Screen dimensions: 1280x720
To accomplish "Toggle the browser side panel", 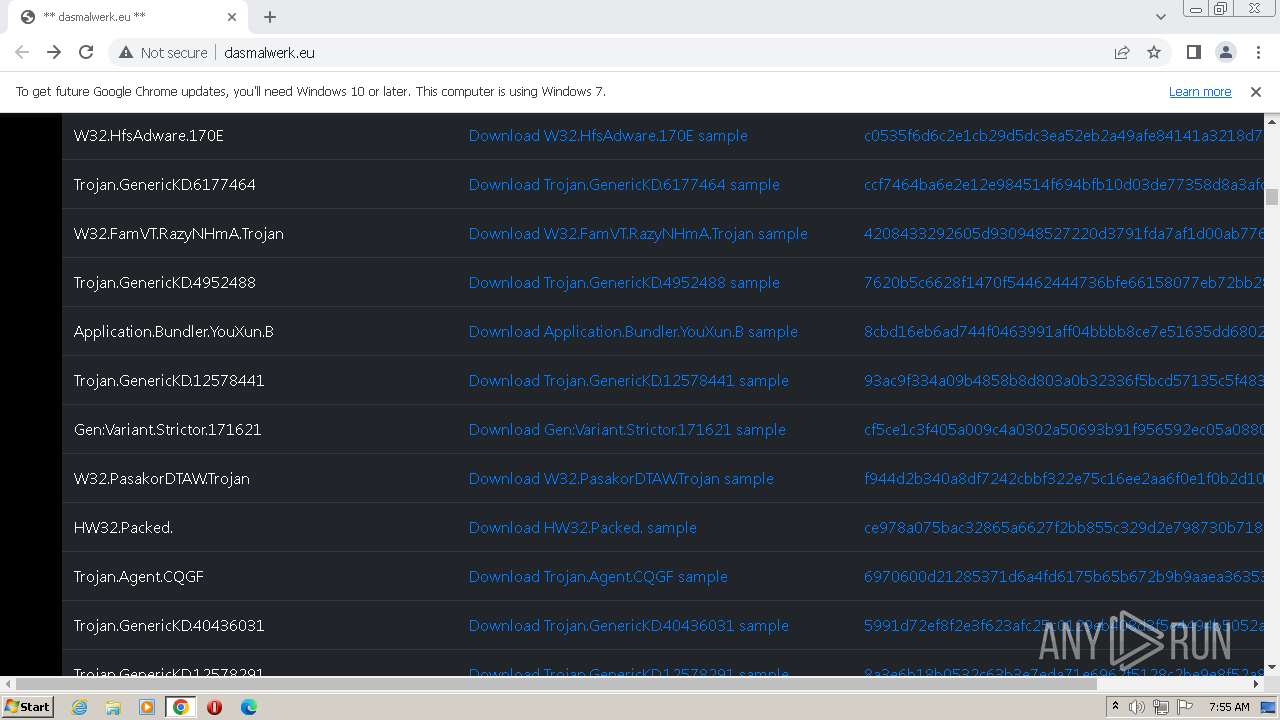I will click(x=1193, y=53).
